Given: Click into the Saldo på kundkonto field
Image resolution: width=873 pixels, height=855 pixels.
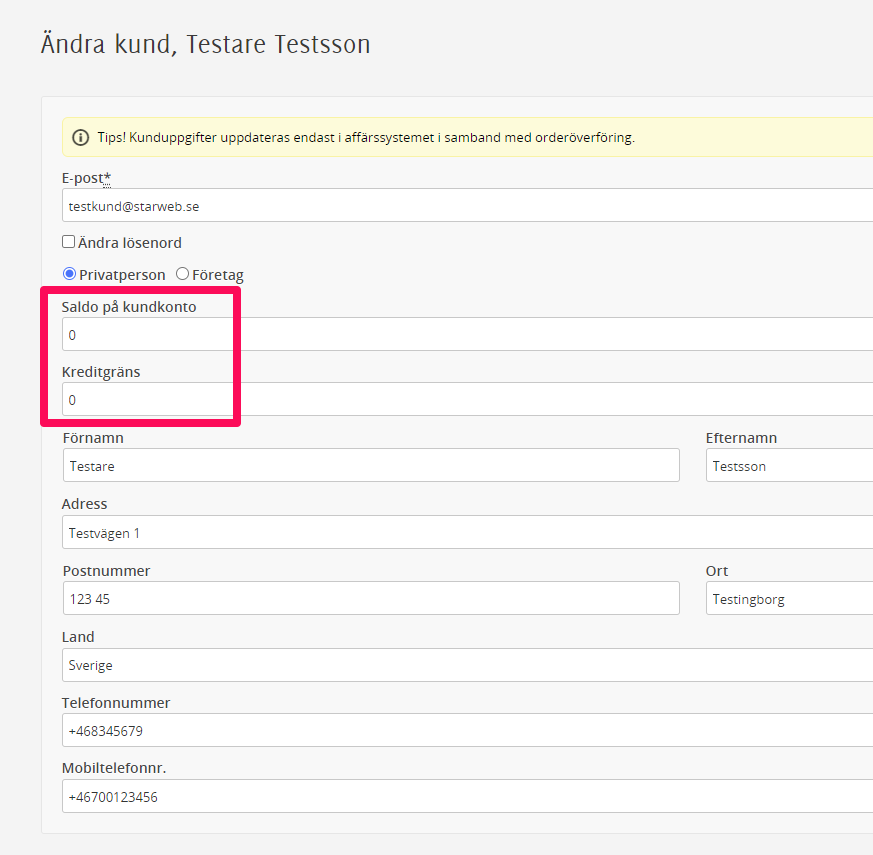Looking at the screenshot, I should pyautogui.click(x=467, y=335).
